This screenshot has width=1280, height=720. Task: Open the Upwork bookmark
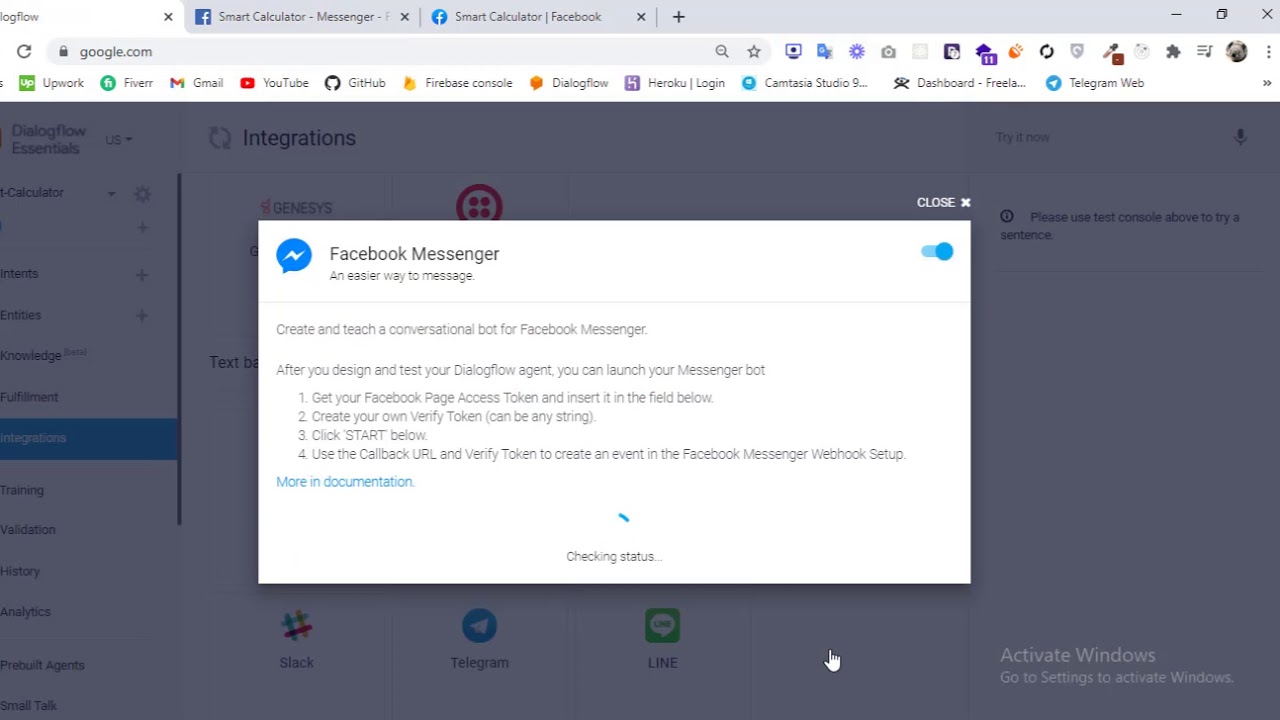(52, 83)
